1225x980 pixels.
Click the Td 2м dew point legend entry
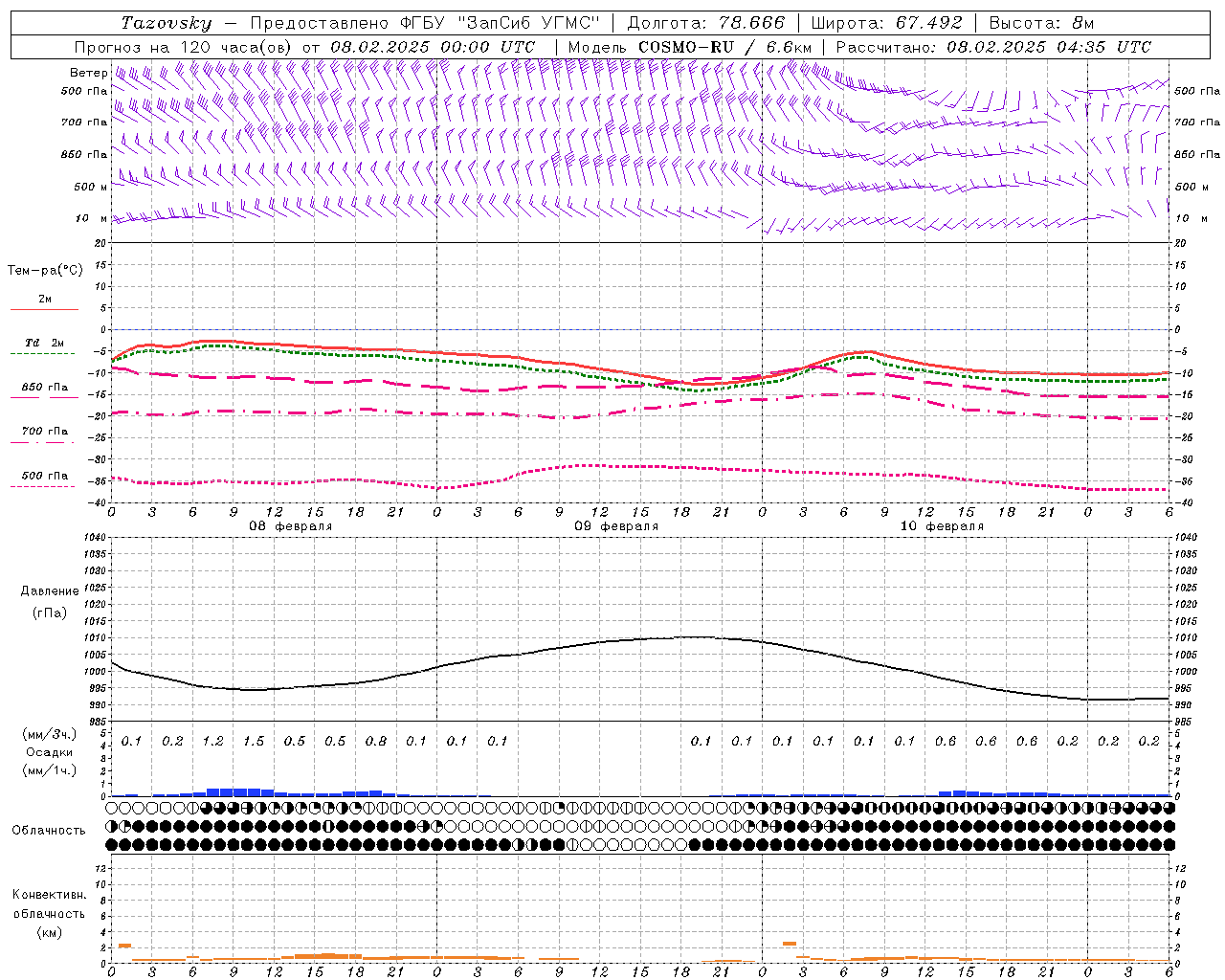(45, 343)
